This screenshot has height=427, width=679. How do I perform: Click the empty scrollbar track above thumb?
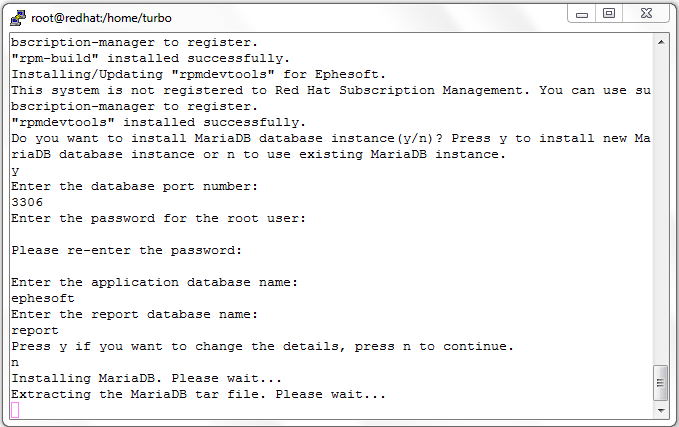pyautogui.click(x=661, y=206)
